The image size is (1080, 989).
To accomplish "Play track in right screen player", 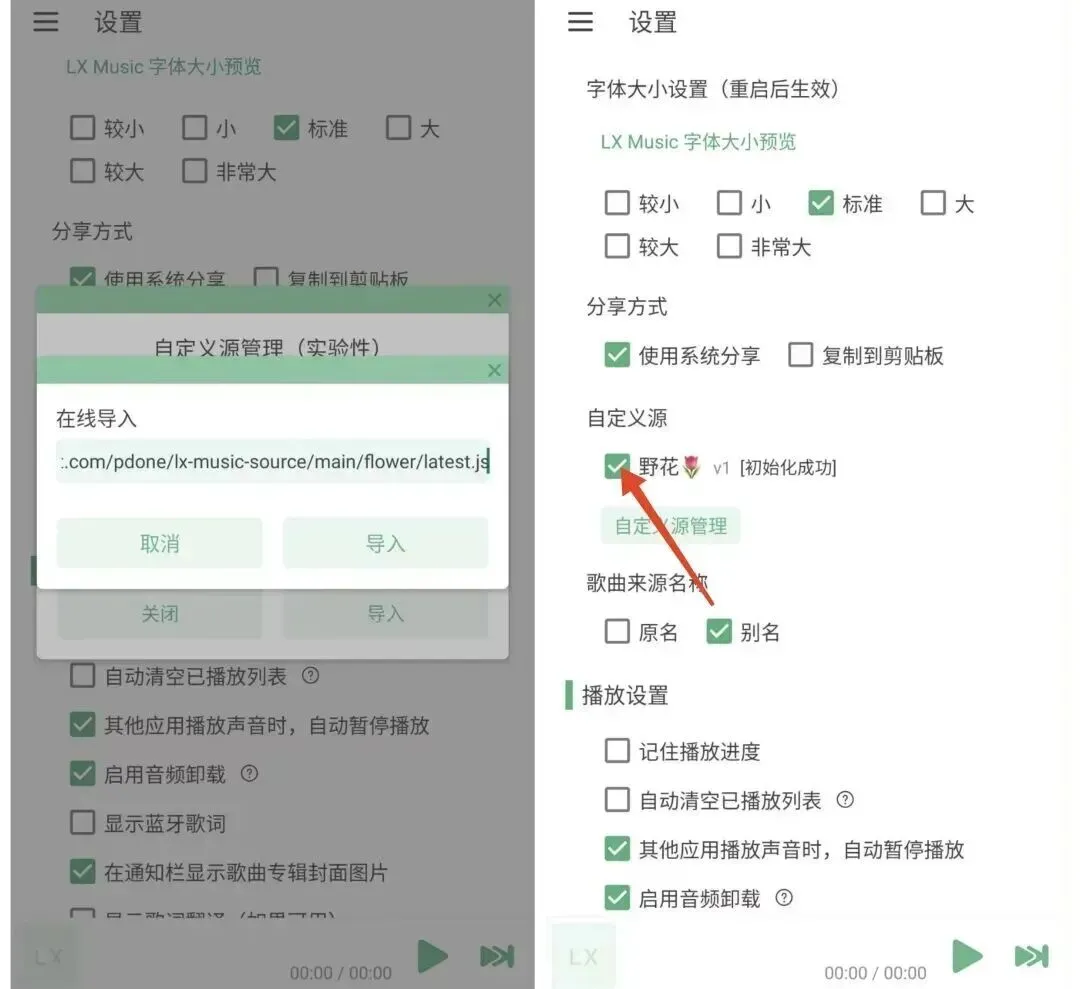I will [x=967, y=955].
